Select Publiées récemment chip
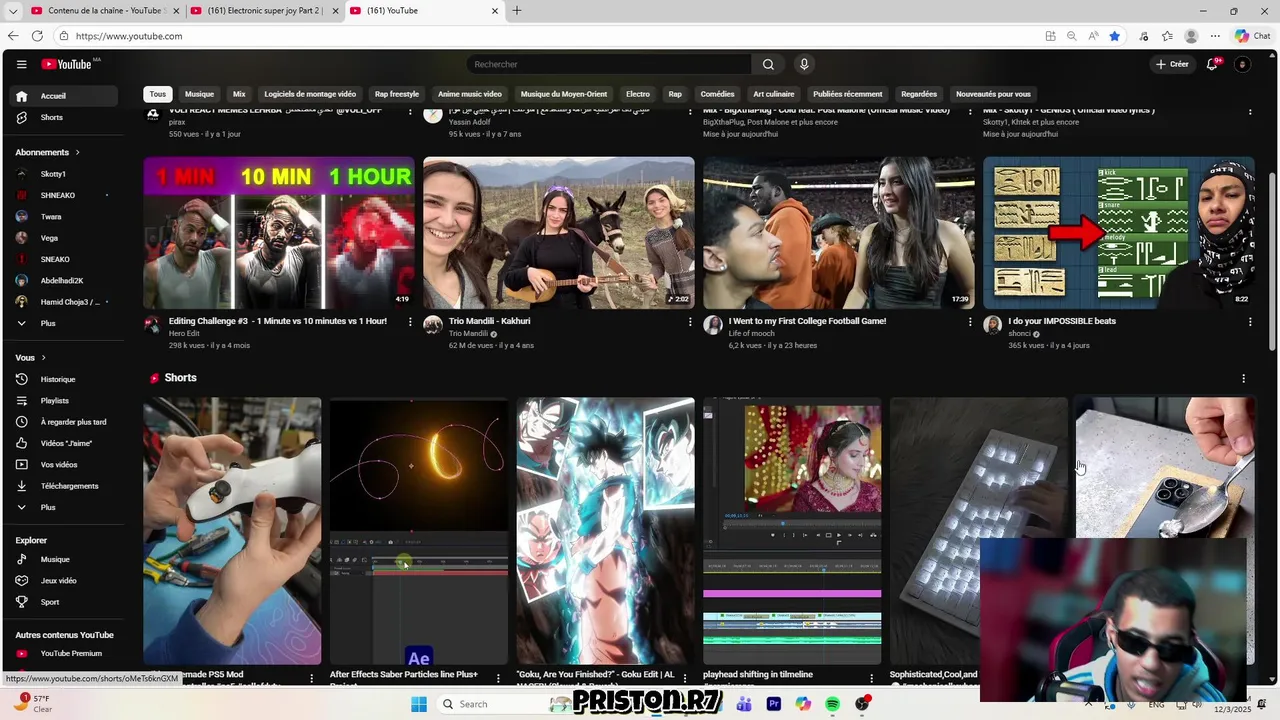Image resolution: width=1280 pixels, height=720 pixels. pos(848,94)
